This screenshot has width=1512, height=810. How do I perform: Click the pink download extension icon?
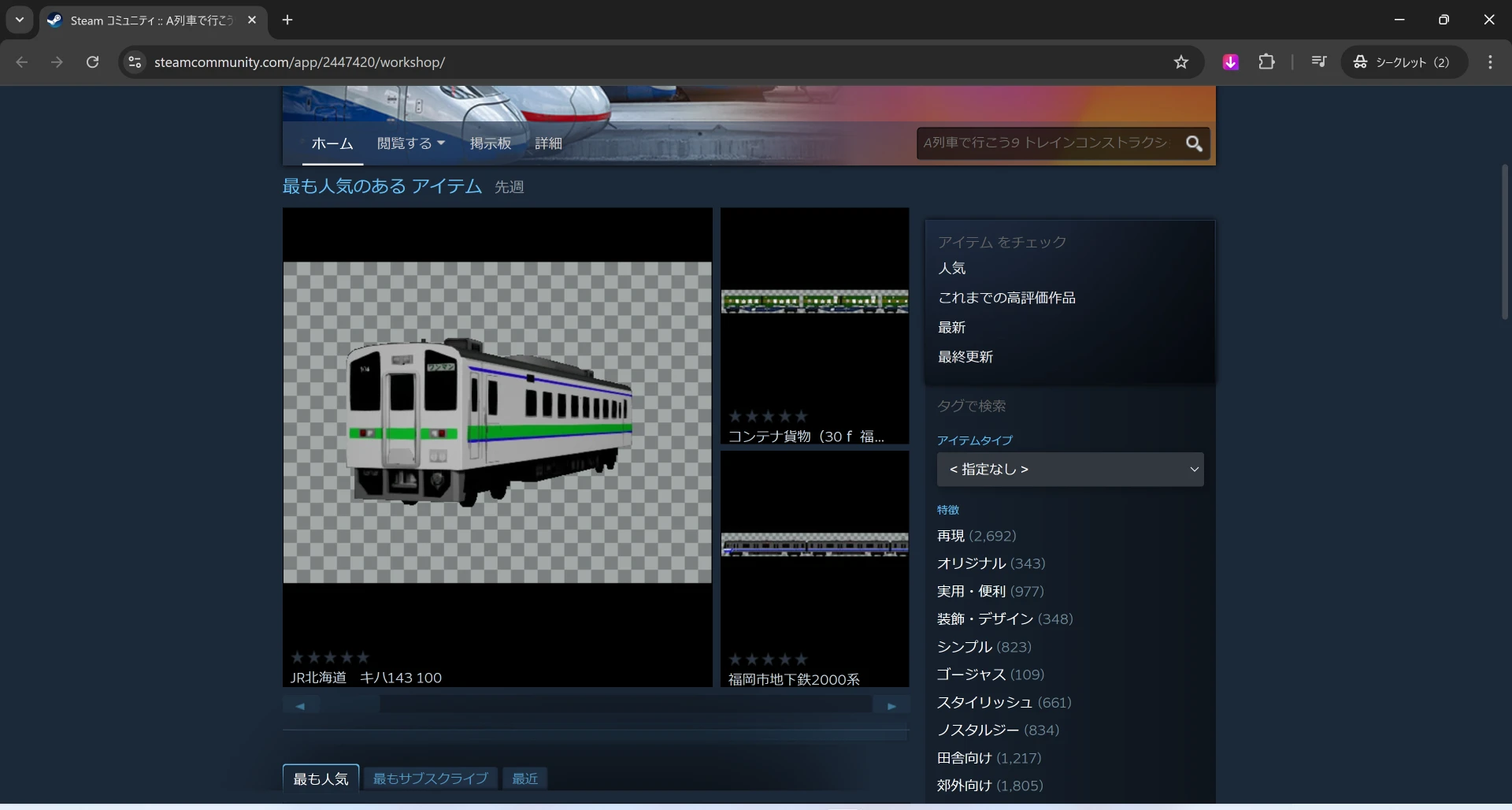click(x=1230, y=62)
